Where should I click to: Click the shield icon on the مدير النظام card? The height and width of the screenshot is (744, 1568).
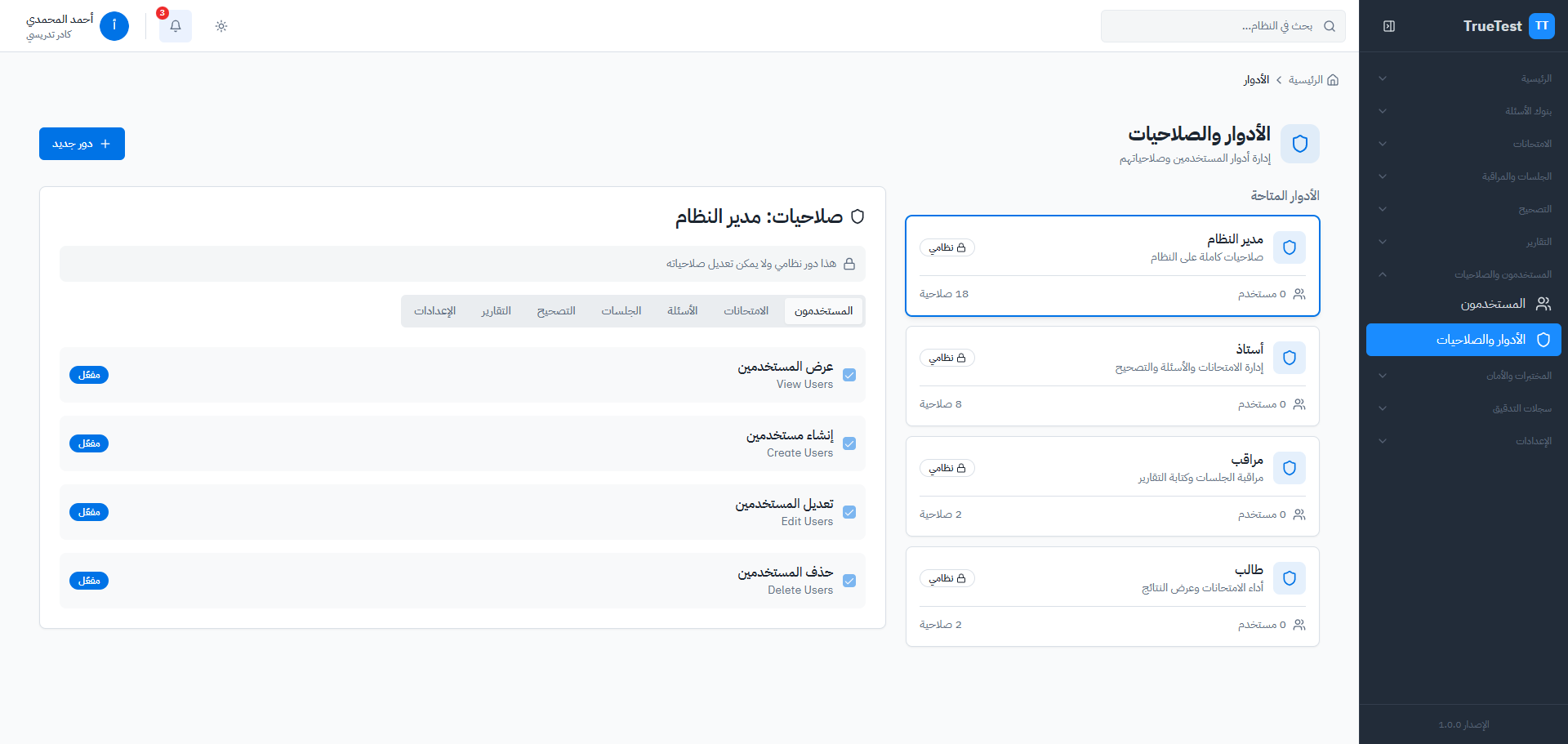1290,247
